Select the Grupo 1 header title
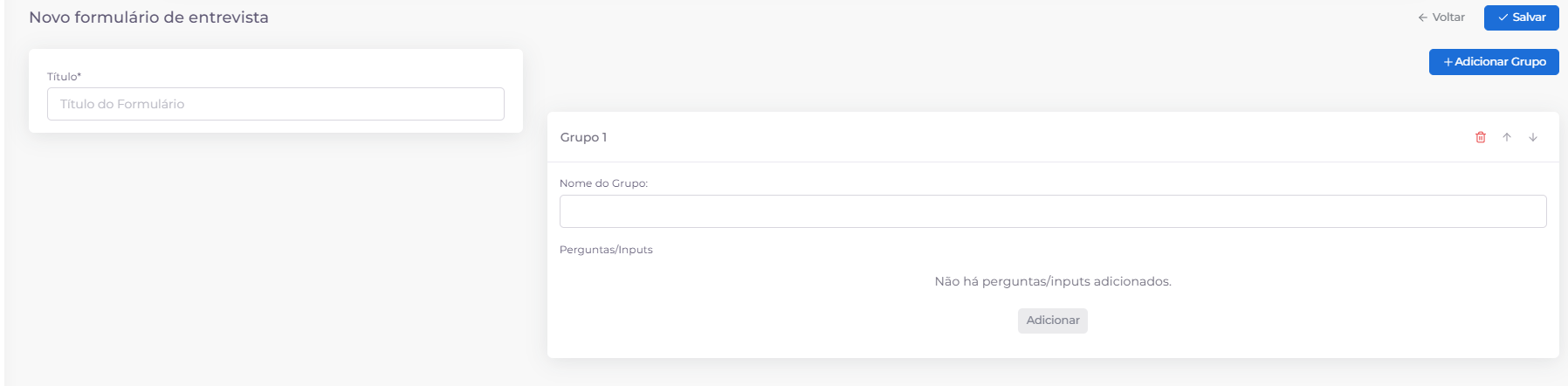This screenshot has width=1568, height=386. point(583,137)
